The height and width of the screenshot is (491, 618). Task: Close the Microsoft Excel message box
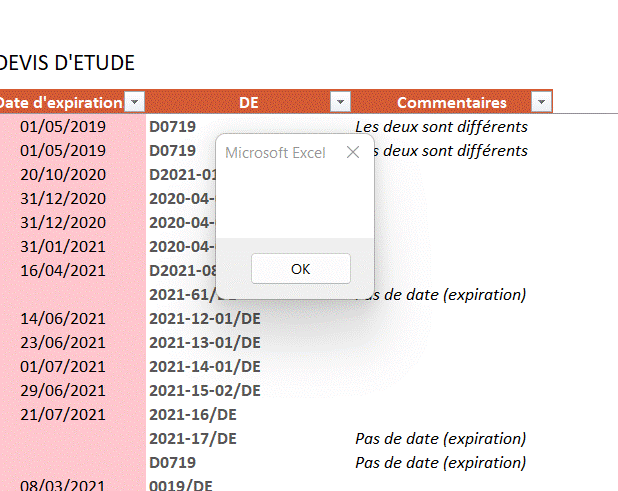coord(352,153)
